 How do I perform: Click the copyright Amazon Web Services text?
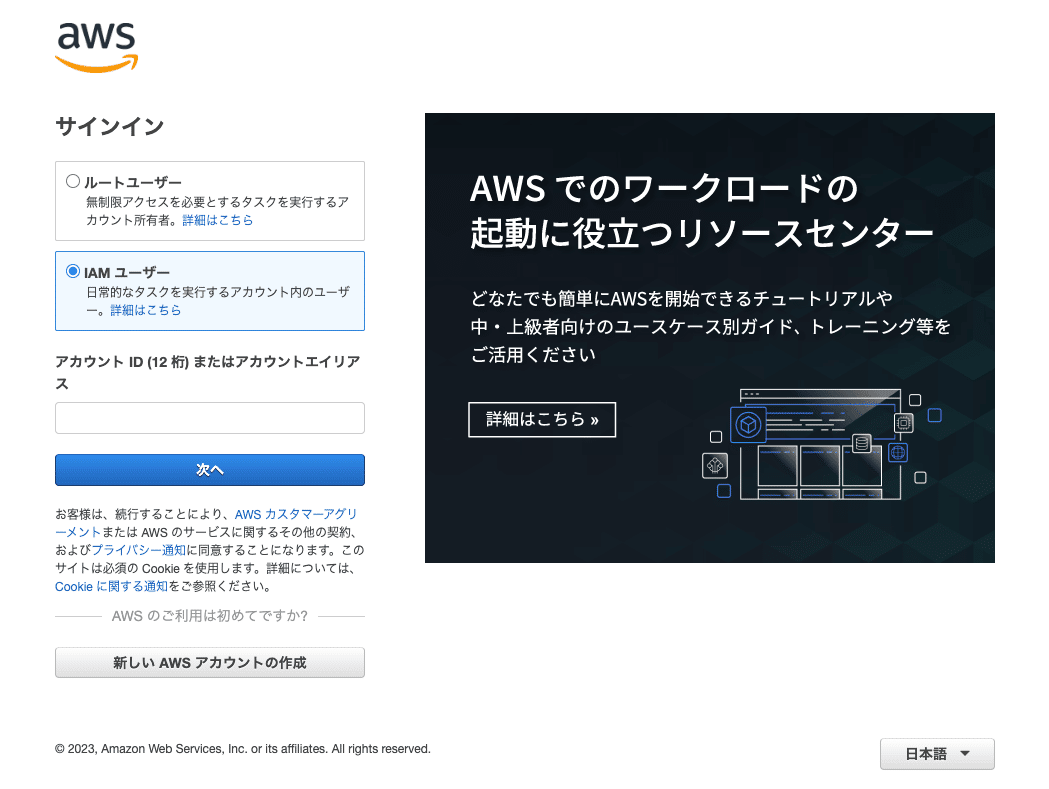(243, 748)
